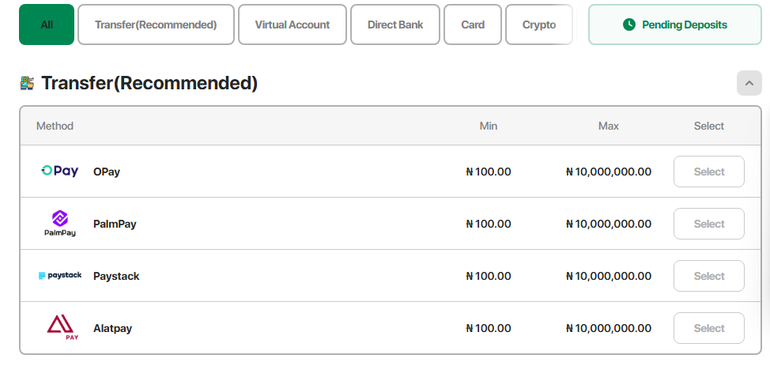Click the Paystack logo icon
The width and height of the screenshot is (770, 366).
coord(60,276)
